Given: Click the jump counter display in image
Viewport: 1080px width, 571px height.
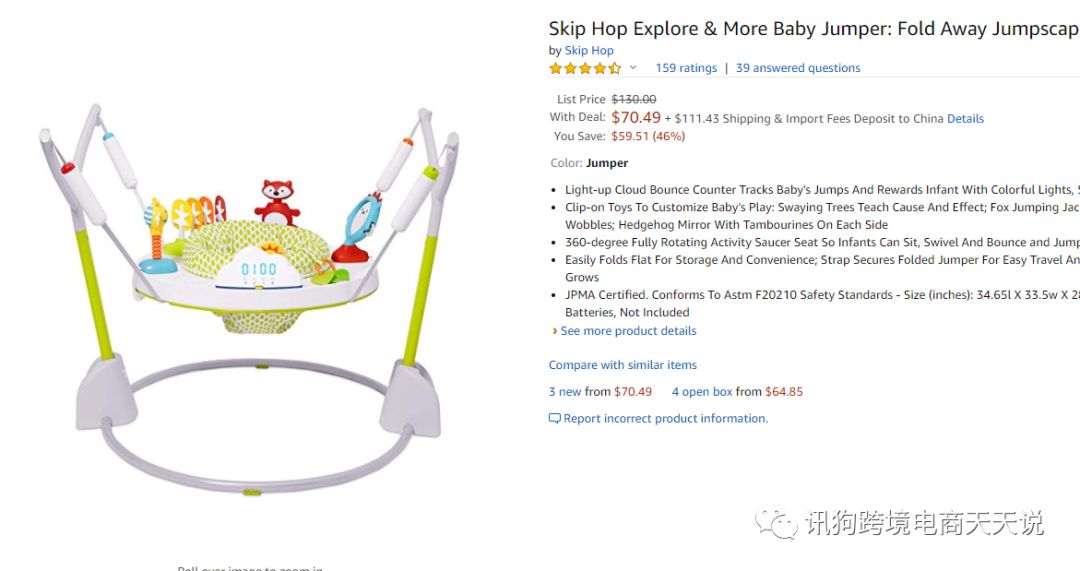Looking at the screenshot, I should point(259,269).
